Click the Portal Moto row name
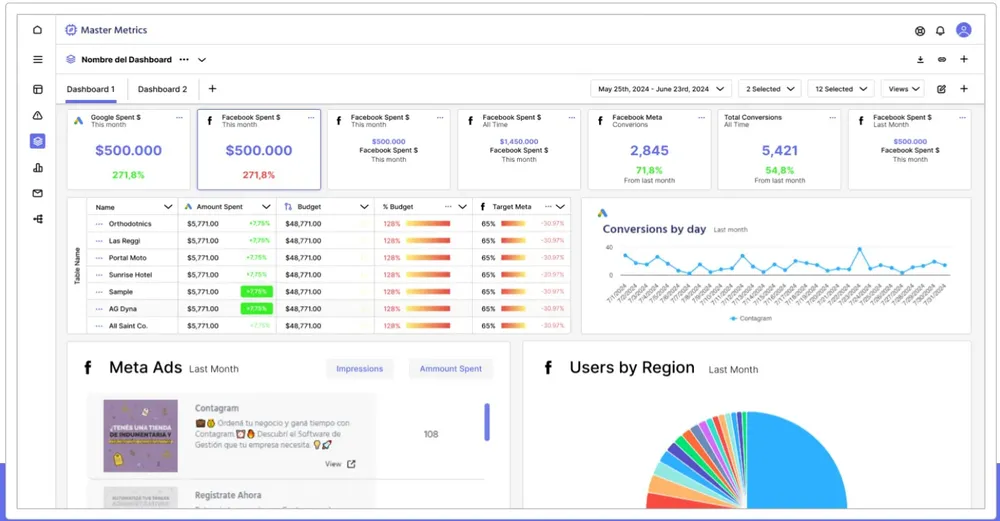The image size is (1000, 521). 128,258
